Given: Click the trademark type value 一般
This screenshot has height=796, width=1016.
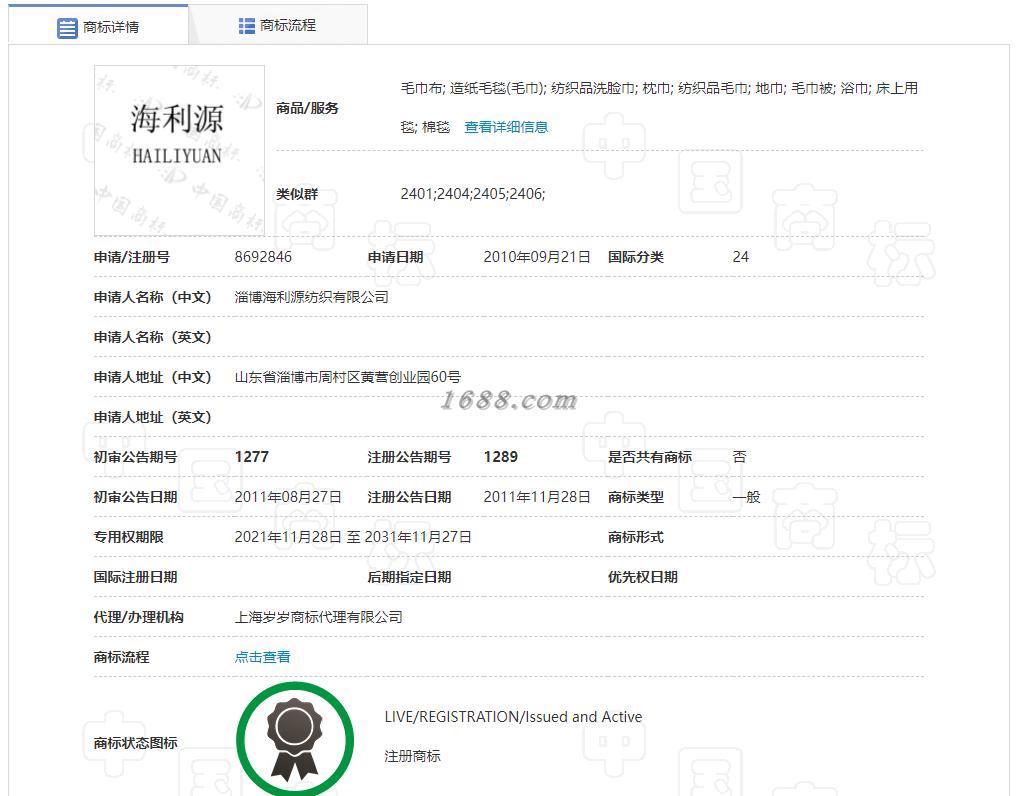Looking at the screenshot, I should tap(746, 497).
